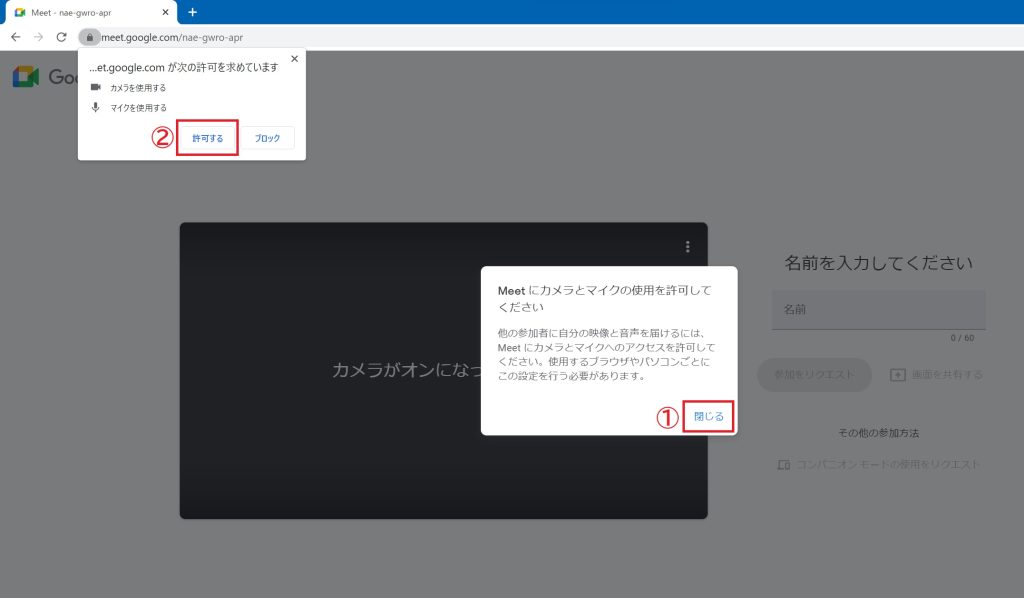This screenshot has height=598, width=1024.
Task: Click the microphone icon in the permission prompt
Action: [96, 107]
